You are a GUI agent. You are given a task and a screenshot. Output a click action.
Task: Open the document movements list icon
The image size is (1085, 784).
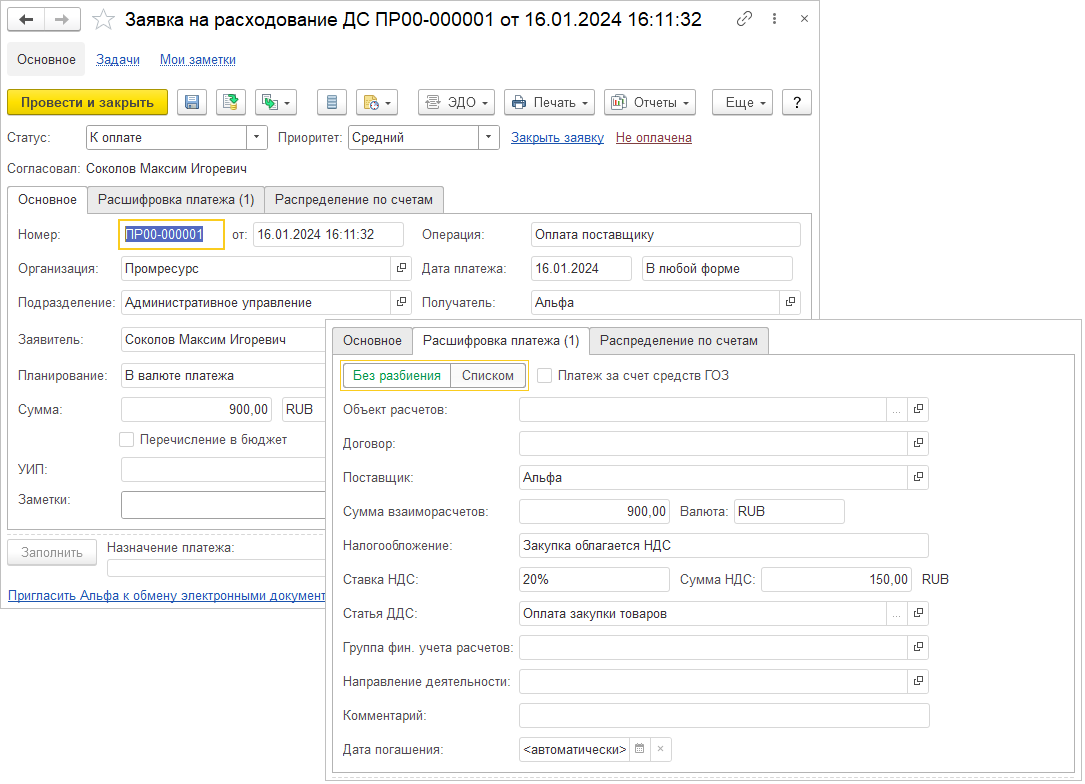[333, 102]
